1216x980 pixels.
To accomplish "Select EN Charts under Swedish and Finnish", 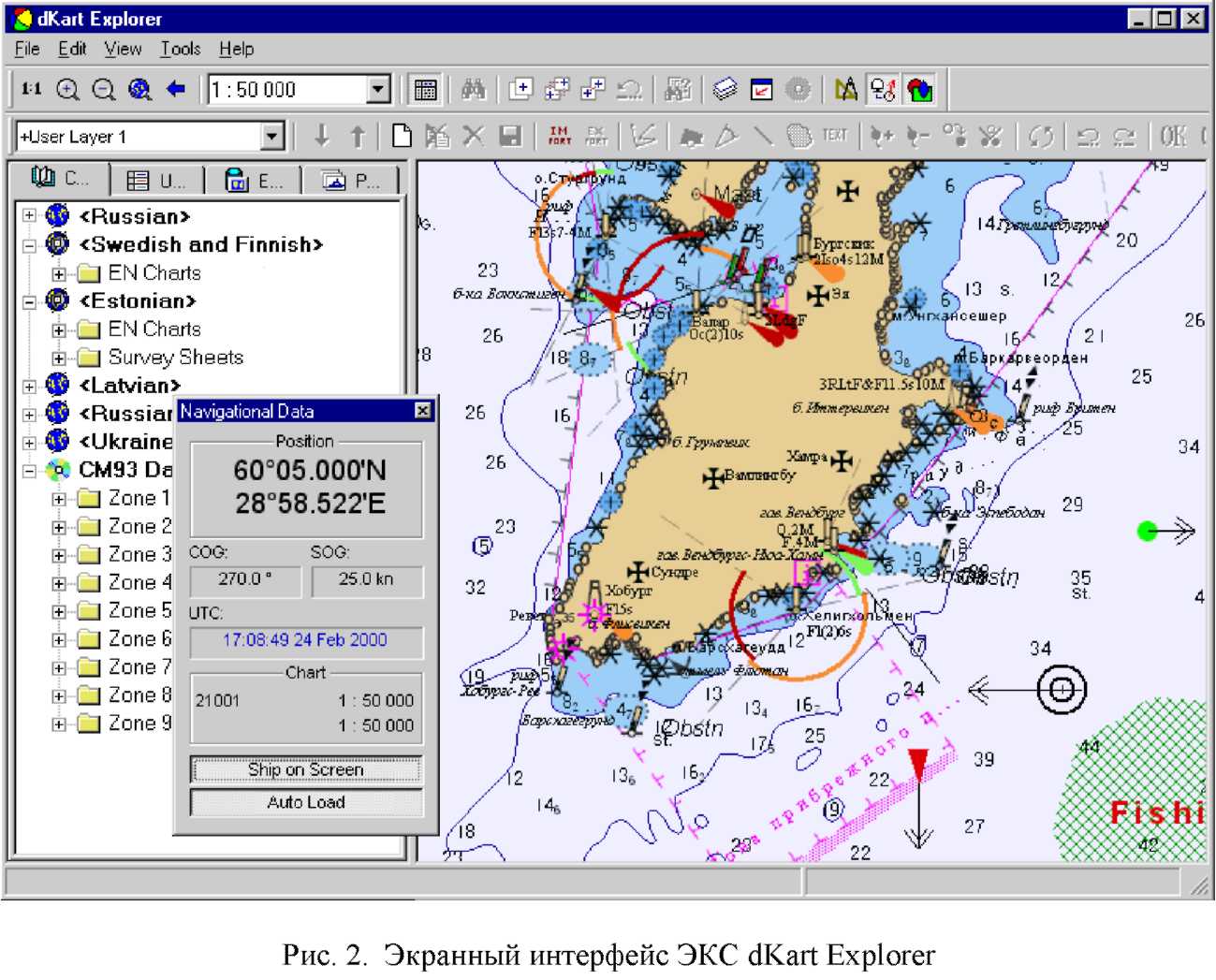I will pos(154,273).
